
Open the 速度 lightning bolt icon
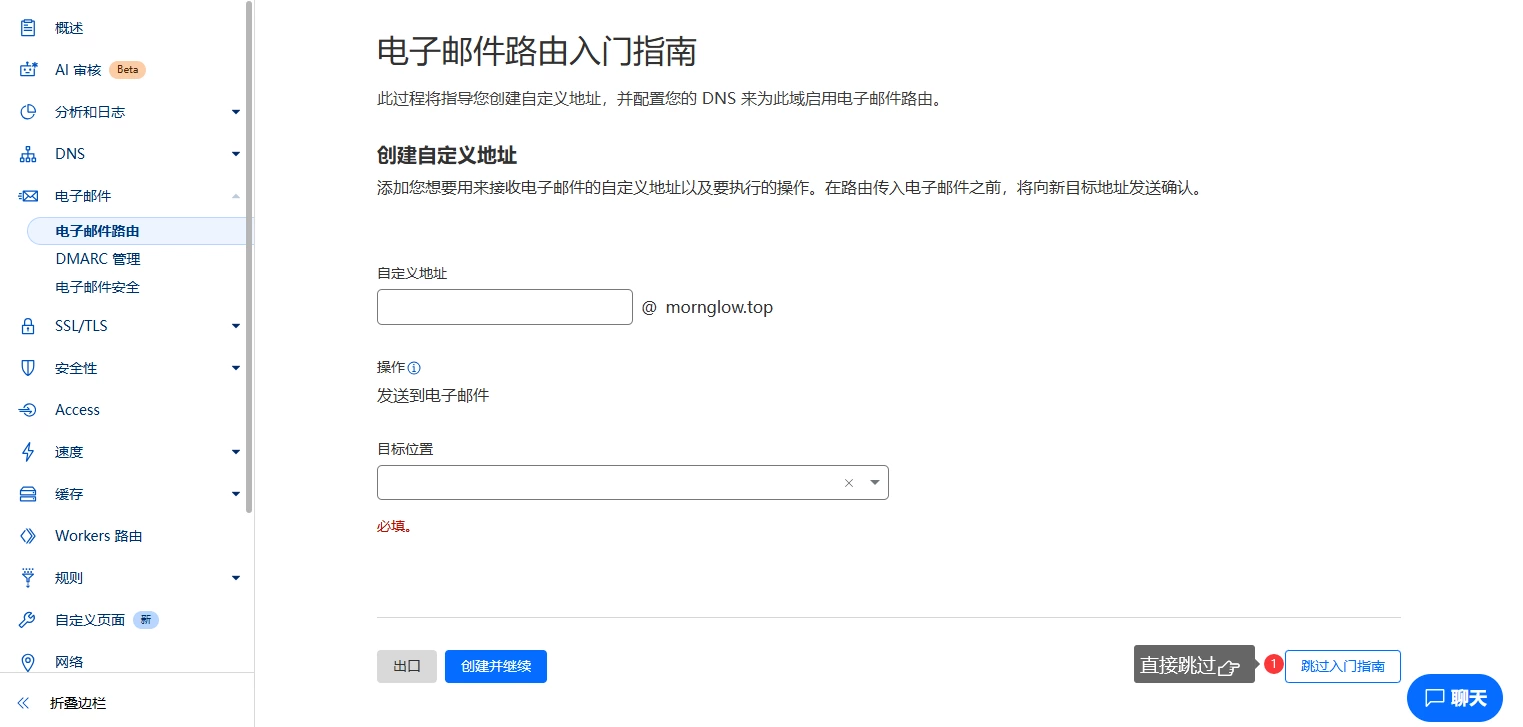(x=29, y=451)
